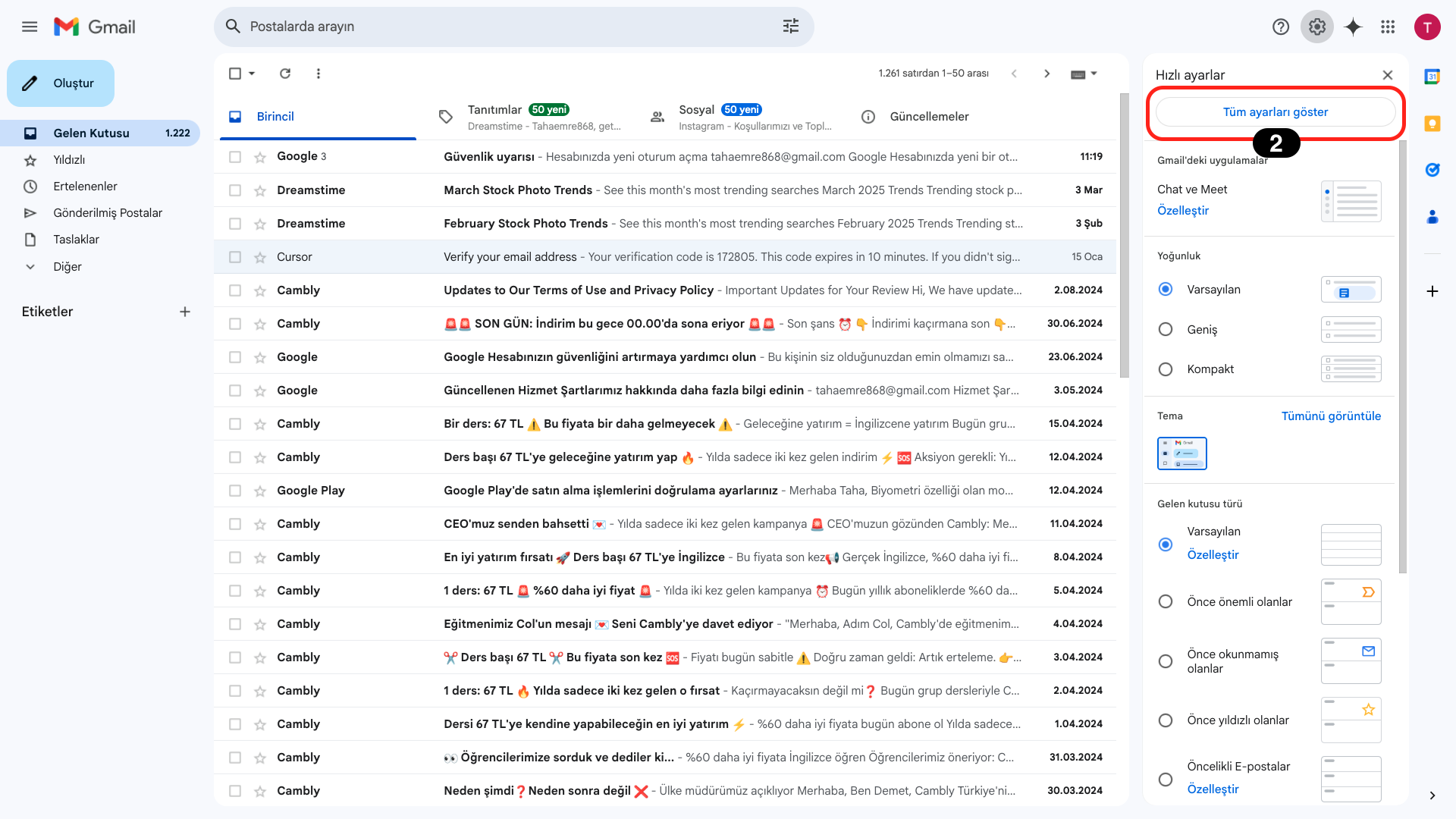This screenshot has width=1456, height=819.
Task: Open the Gemini sparkle icon
Action: [x=1353, y=27]
